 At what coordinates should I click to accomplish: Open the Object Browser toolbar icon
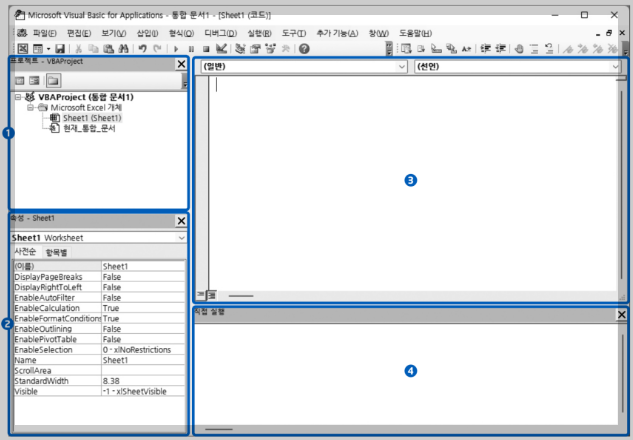270,49
